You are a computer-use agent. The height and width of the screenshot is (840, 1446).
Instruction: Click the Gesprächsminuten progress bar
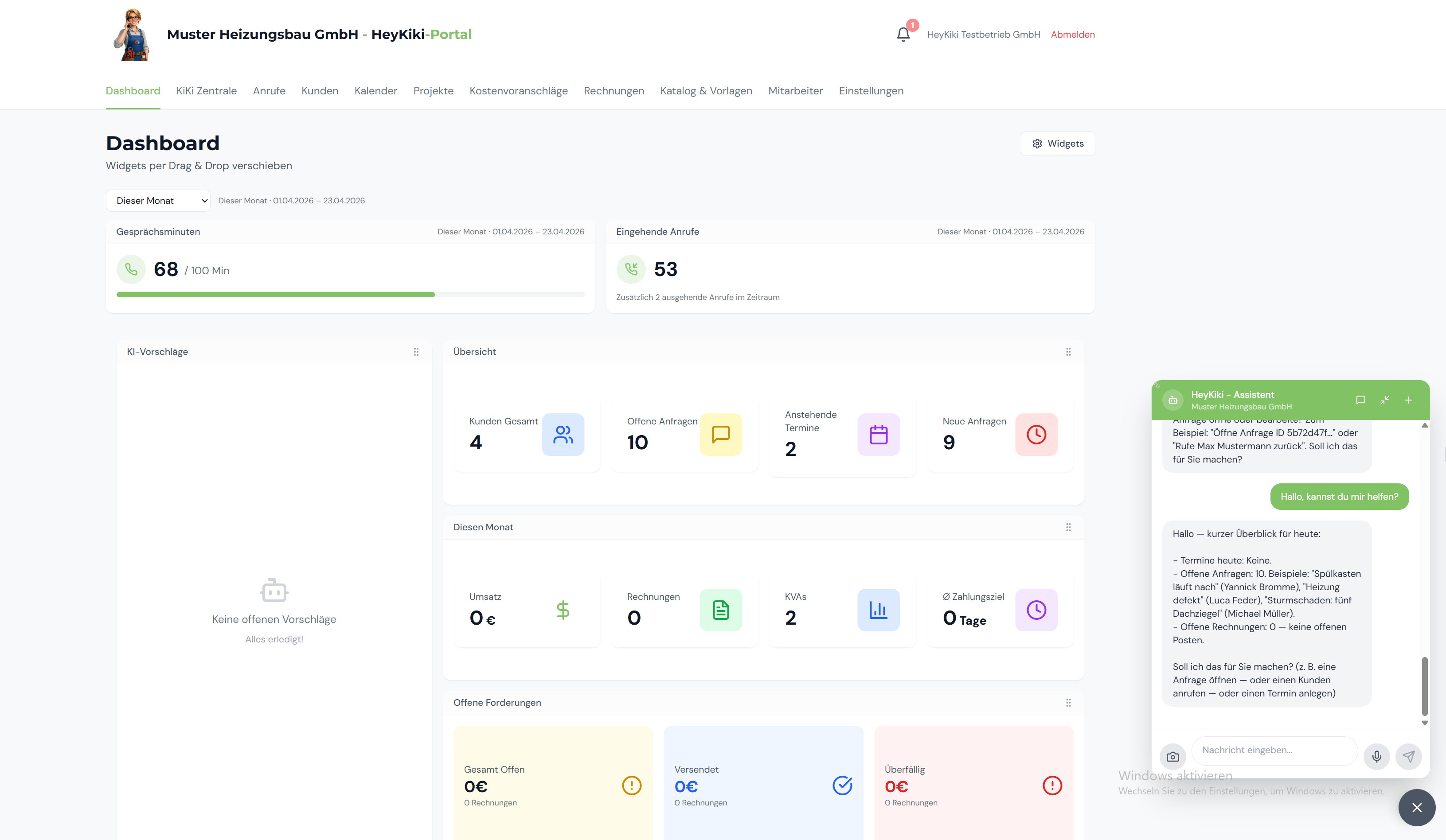coord(350,294)
